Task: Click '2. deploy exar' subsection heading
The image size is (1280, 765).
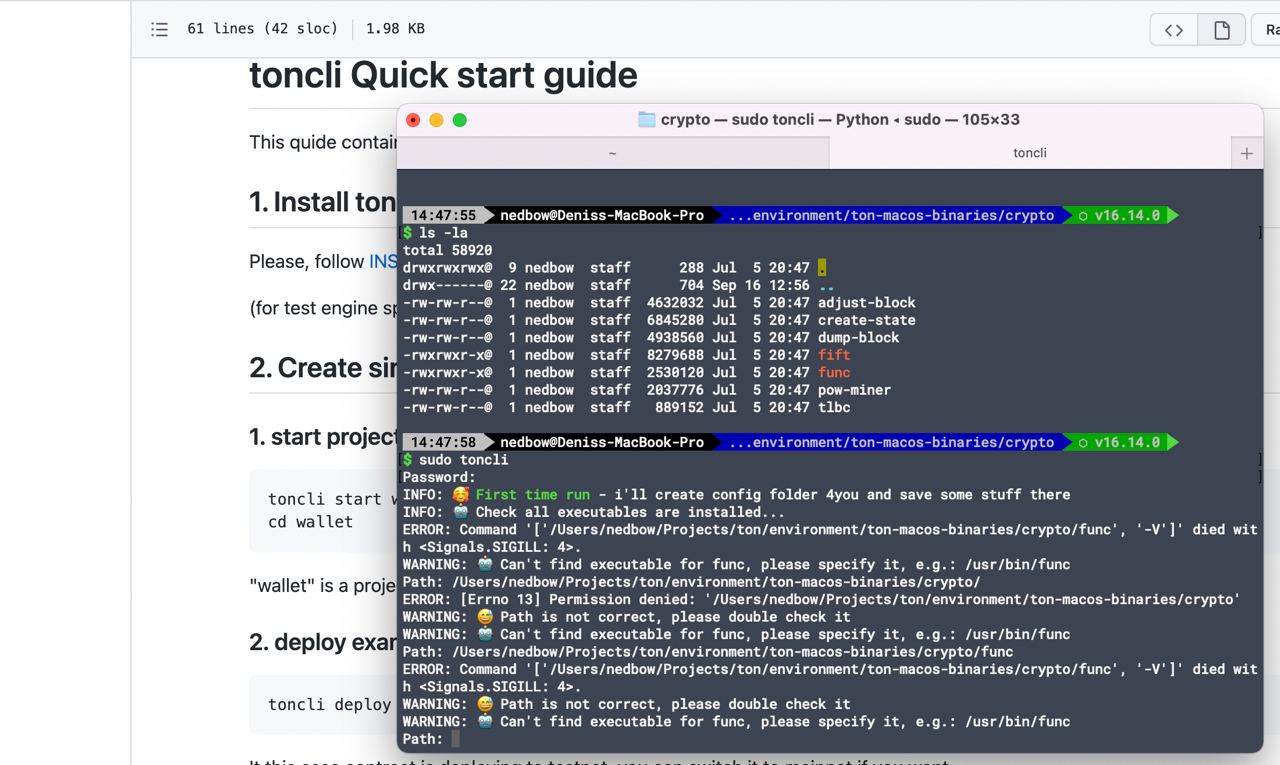Action: point(323,642)
